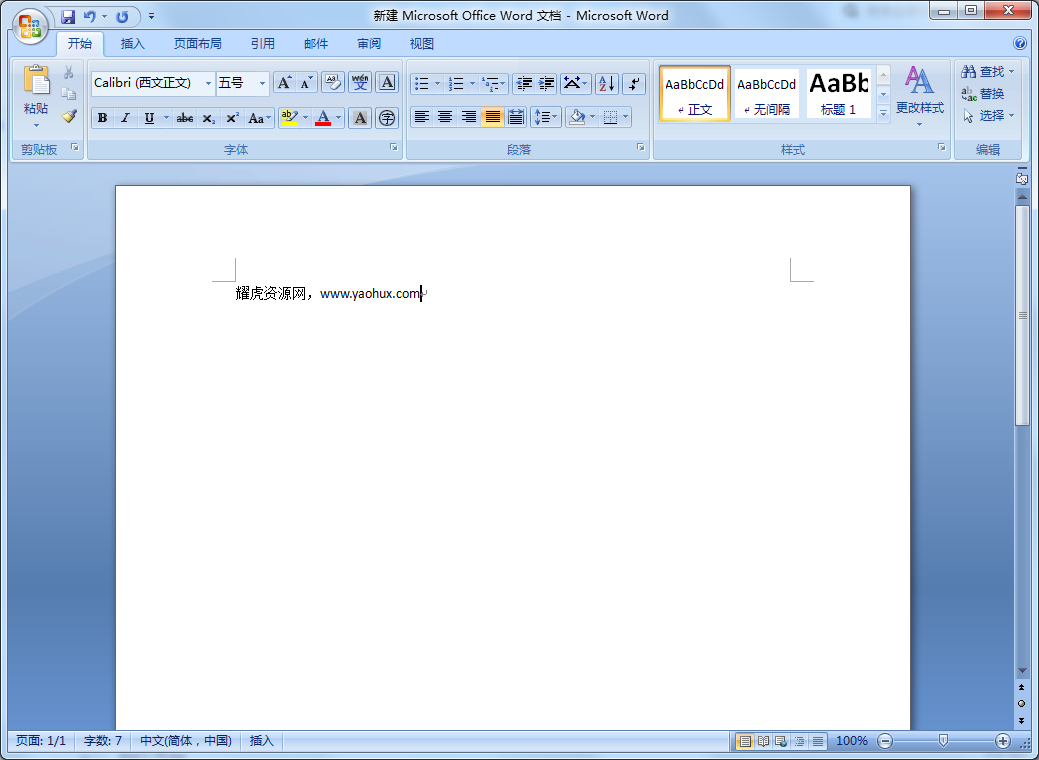Enable center text alignment

(x=445, y=117)
